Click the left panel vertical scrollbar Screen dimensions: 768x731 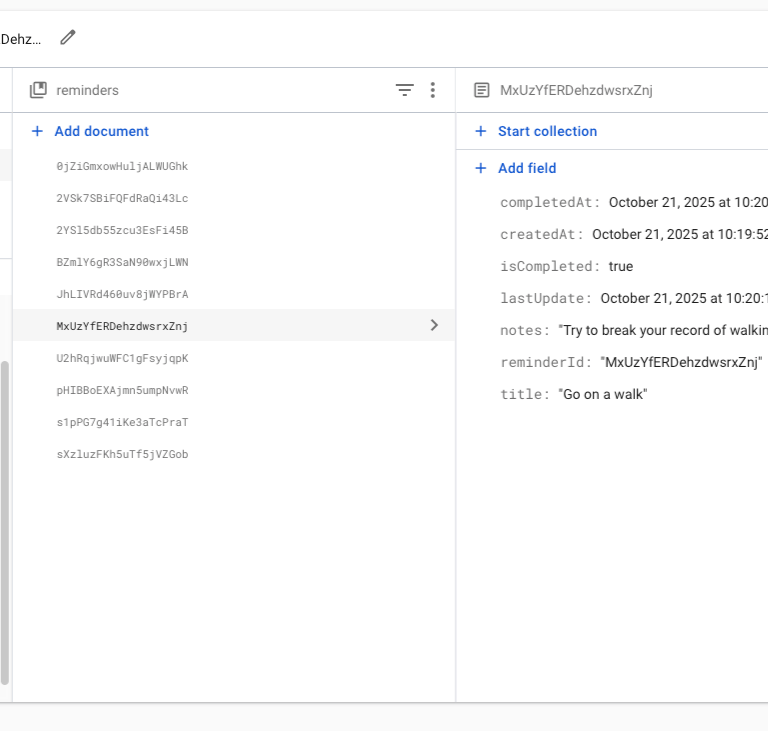[5, 520]
